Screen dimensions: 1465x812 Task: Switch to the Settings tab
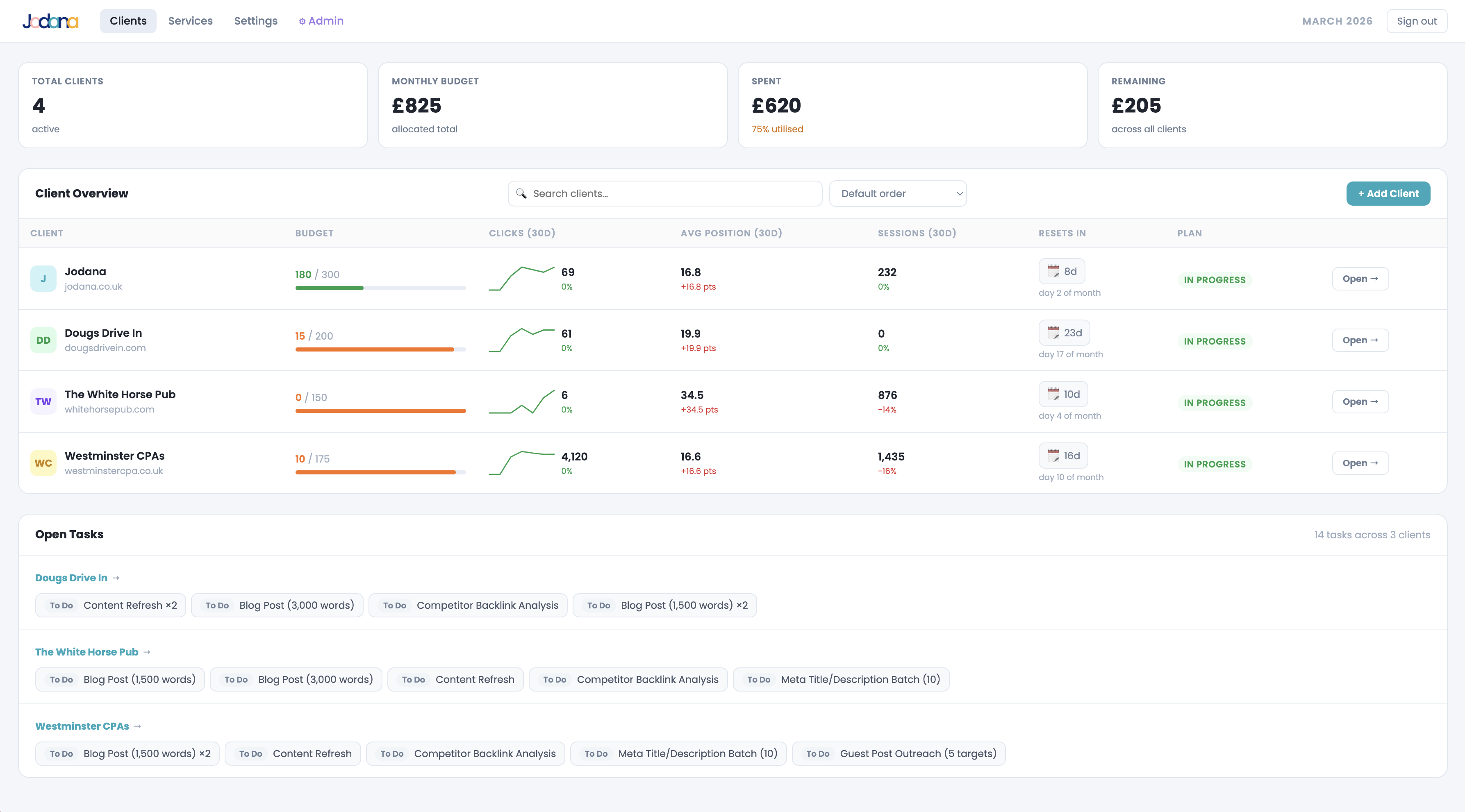click(x=255, y=20)
